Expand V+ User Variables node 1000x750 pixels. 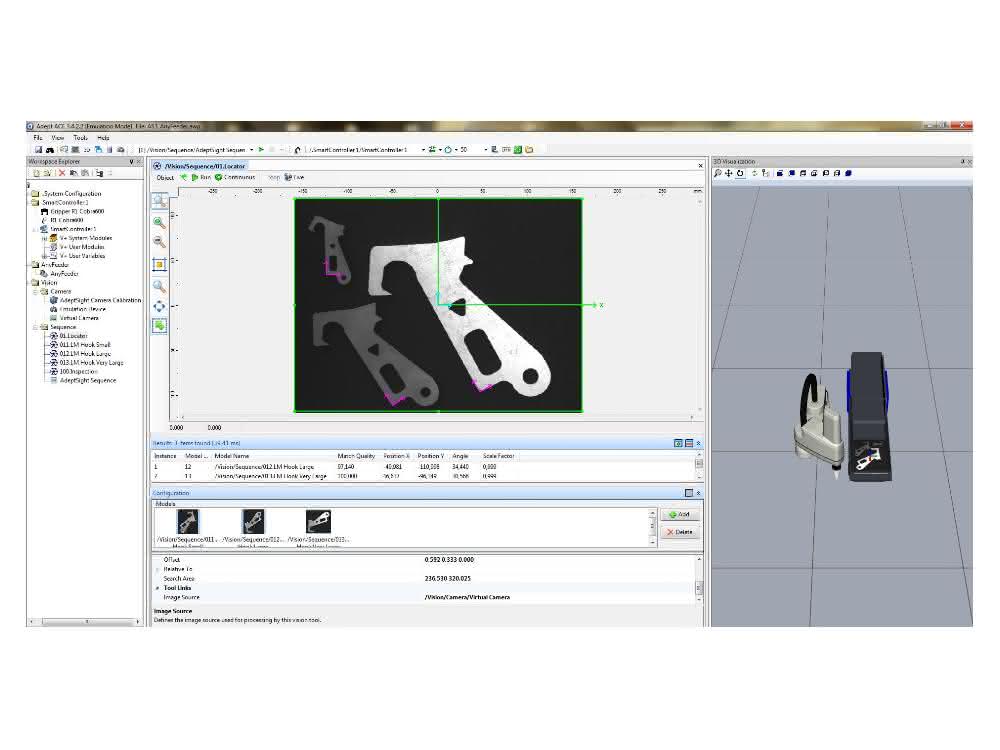45,256
